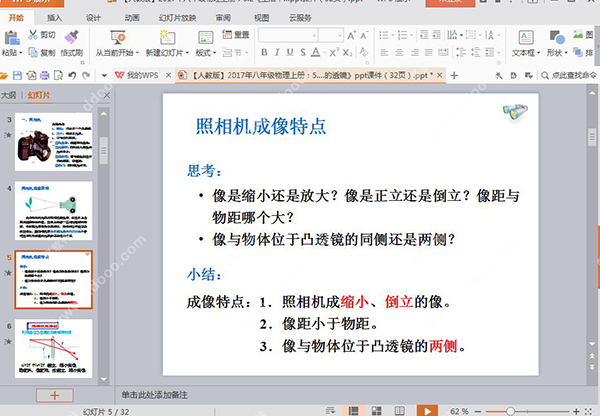The width and height of the screenshot is (600, 416).
Task: Open the View (视图) ribbon tab
Action: coord(261,18)
